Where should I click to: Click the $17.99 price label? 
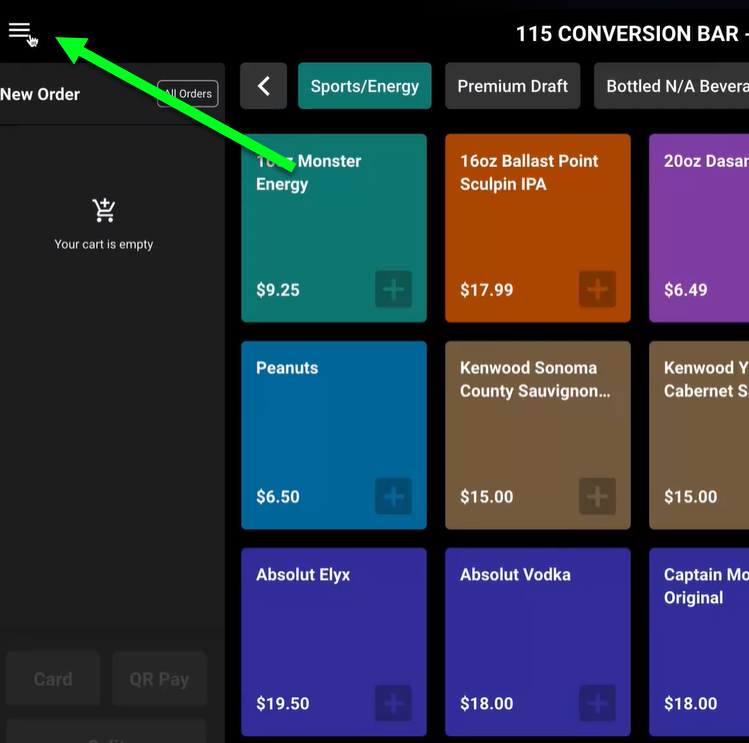point(486,290)
